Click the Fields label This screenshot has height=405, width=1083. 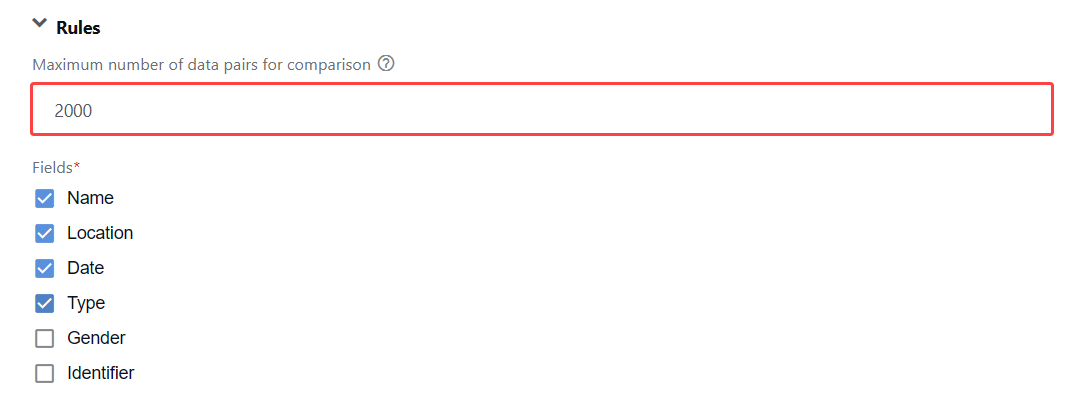pyautogui.click(x=52, y=167)
